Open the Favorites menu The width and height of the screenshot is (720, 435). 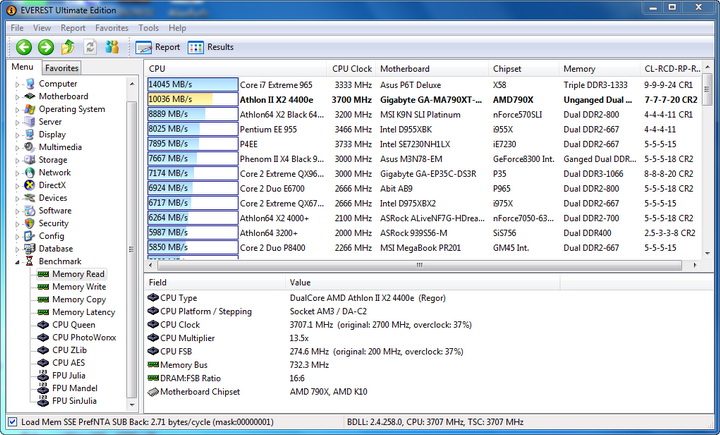click(x=112, y=28)
